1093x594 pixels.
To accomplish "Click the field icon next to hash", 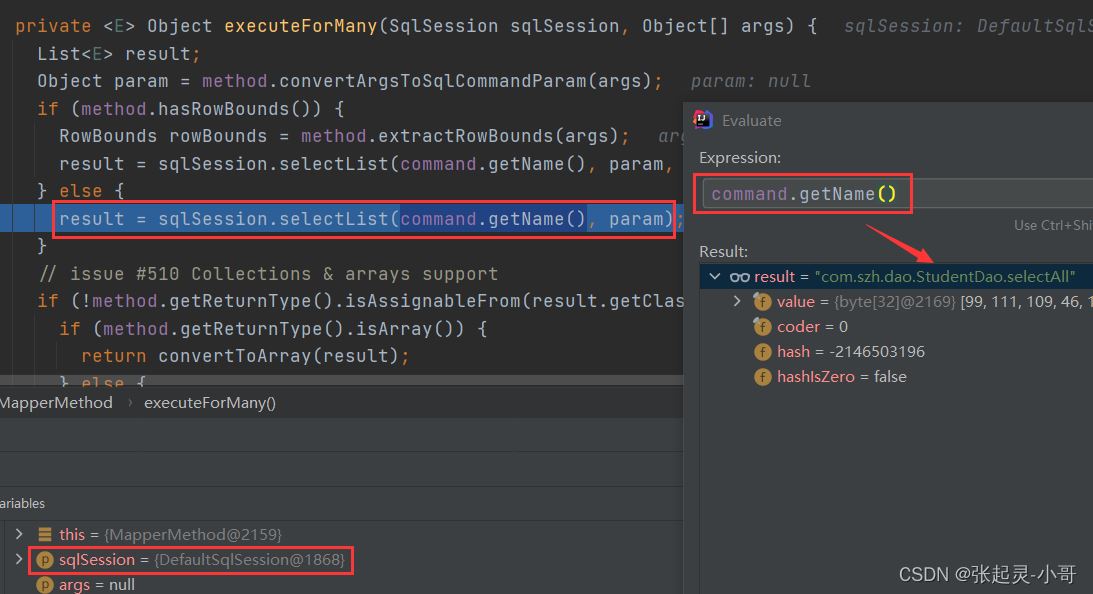I will click(762, 351).
